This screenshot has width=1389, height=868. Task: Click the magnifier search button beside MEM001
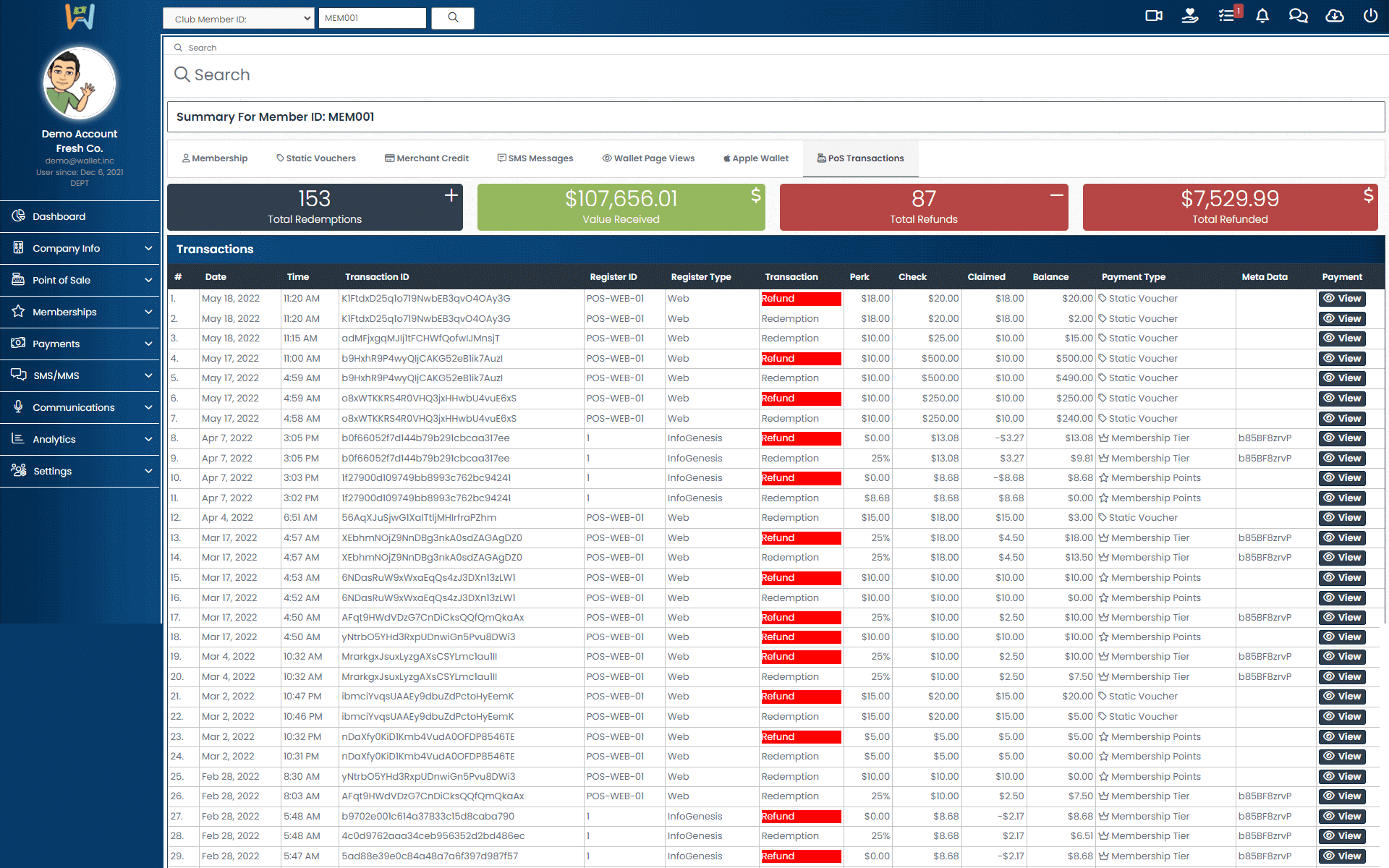click(453, 18)
